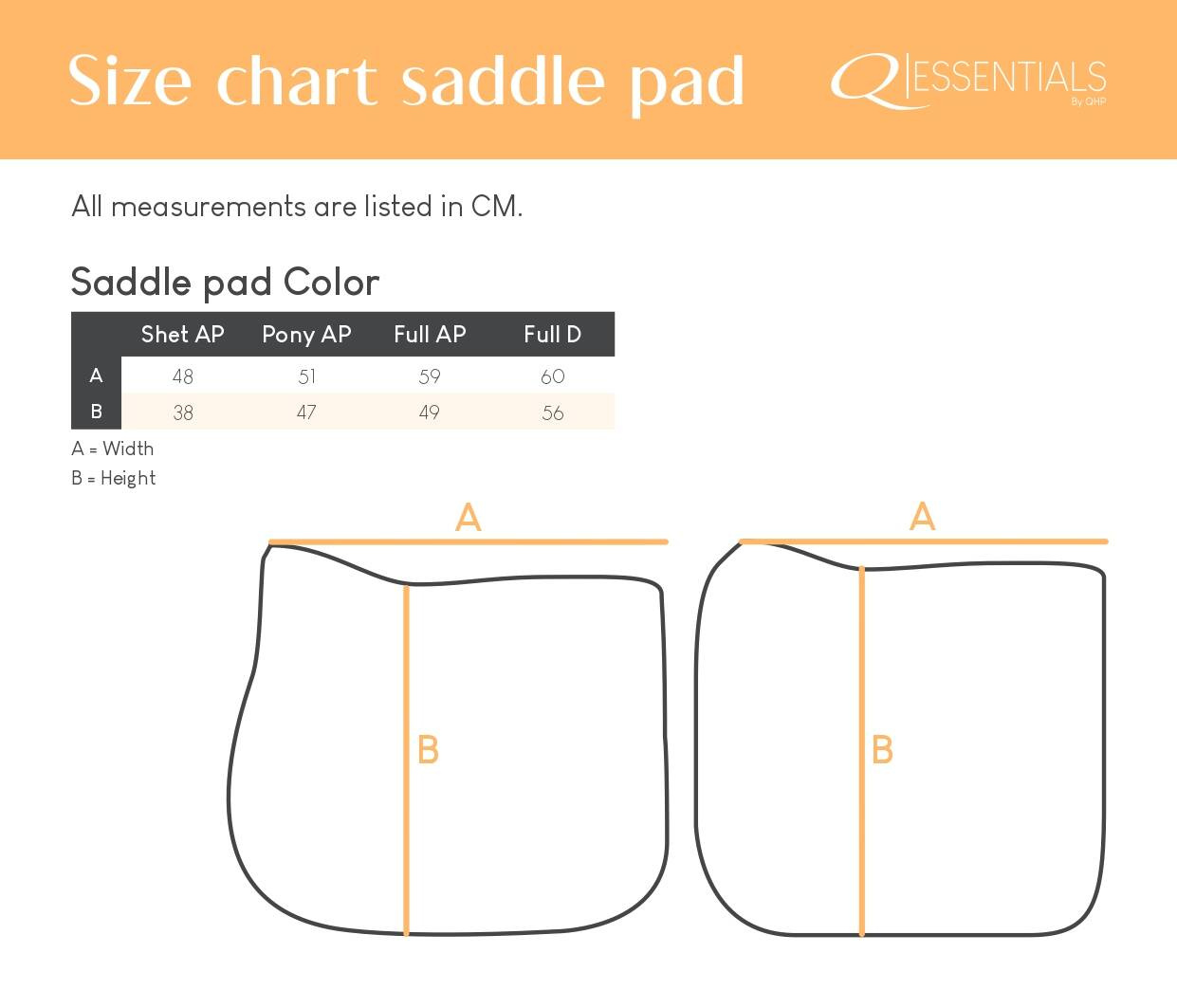Click the Shet AP width value 48
This screenshot has width=1177, height=1008.
(182, 376)
